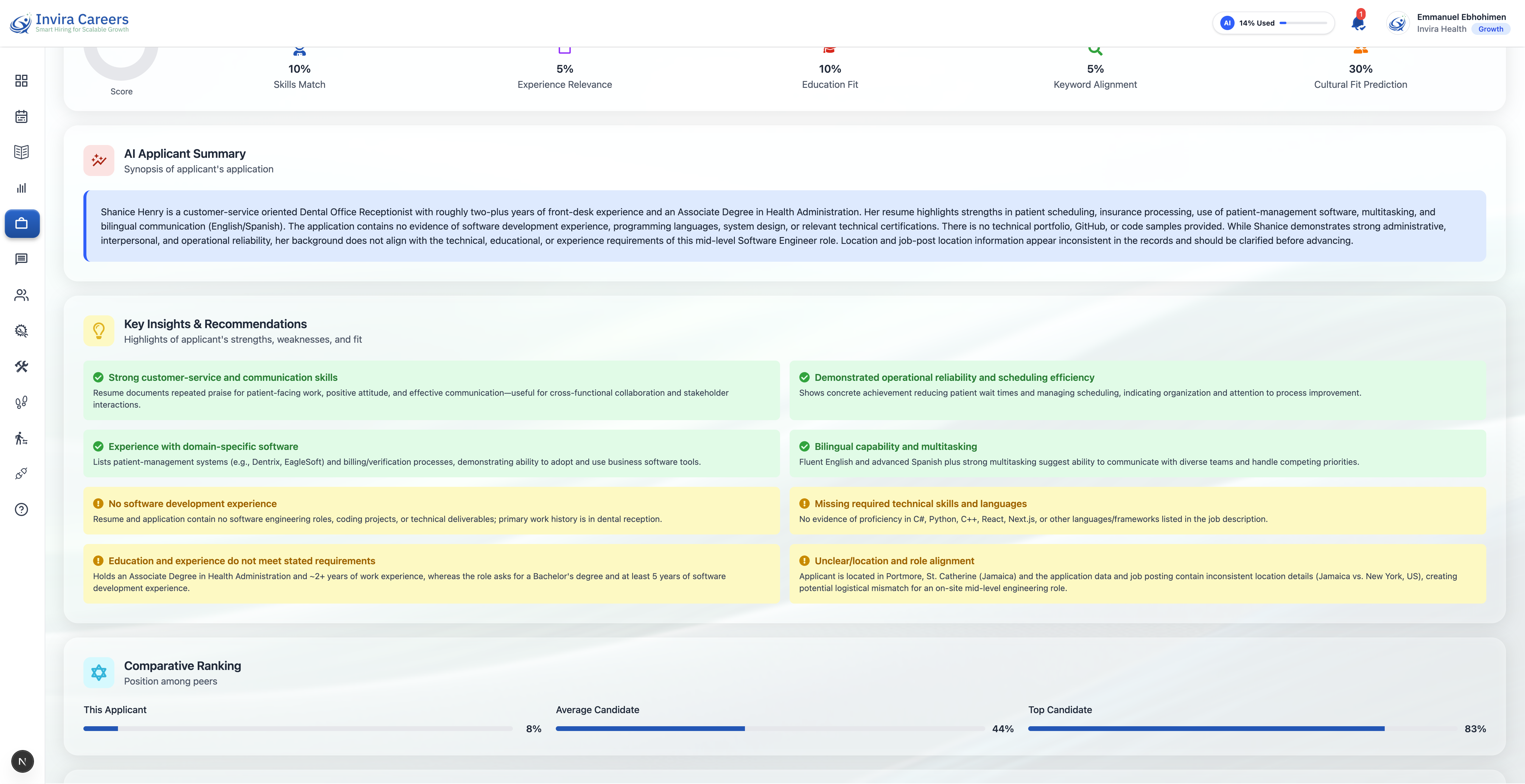Open the settings gear-wrench icon in sidebar
This screenshot has width=1525, height=784.
click(x=22, y=331)
